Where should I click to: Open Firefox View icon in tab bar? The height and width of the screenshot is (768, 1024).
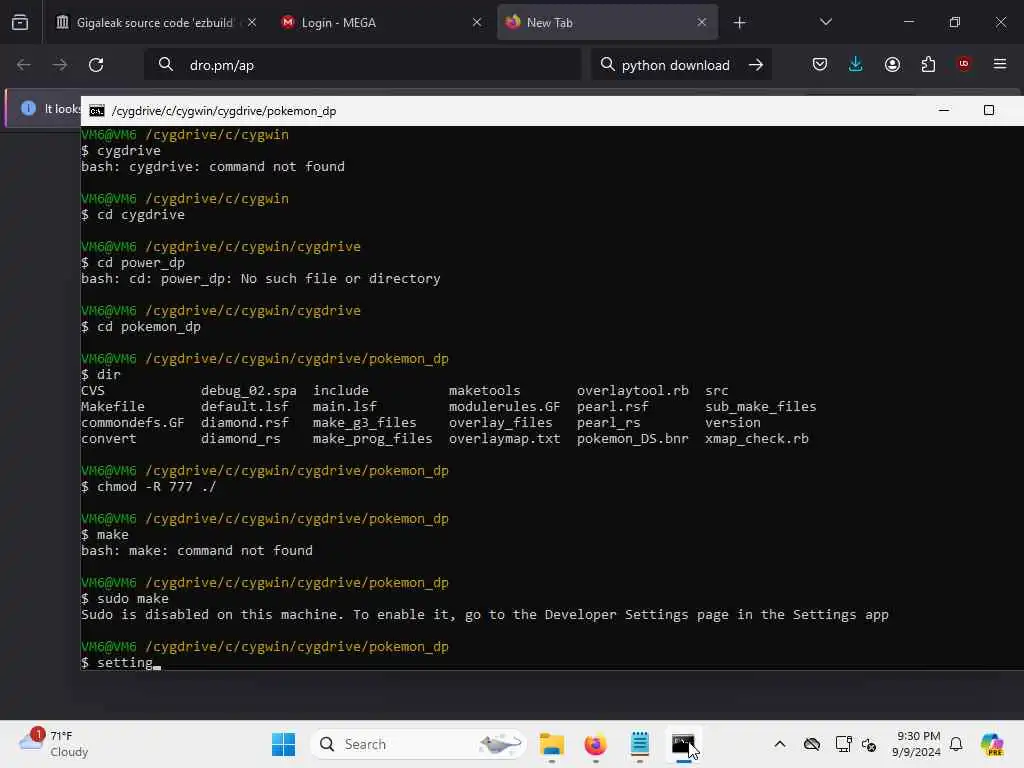click(x=20, y=22)
